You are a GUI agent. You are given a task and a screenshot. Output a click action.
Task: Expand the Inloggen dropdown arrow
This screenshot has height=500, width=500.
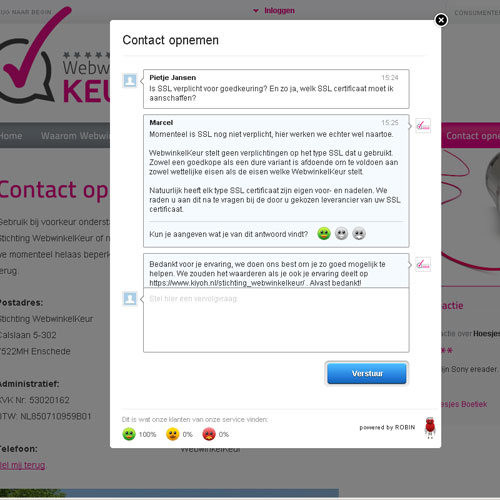tap(256, 11)
